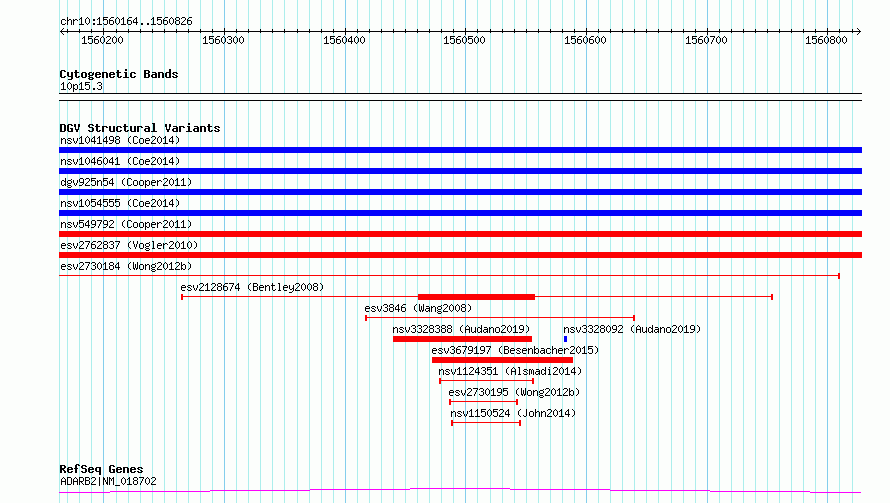Open gene label ADARB2|NM_018702

point(108,481)
